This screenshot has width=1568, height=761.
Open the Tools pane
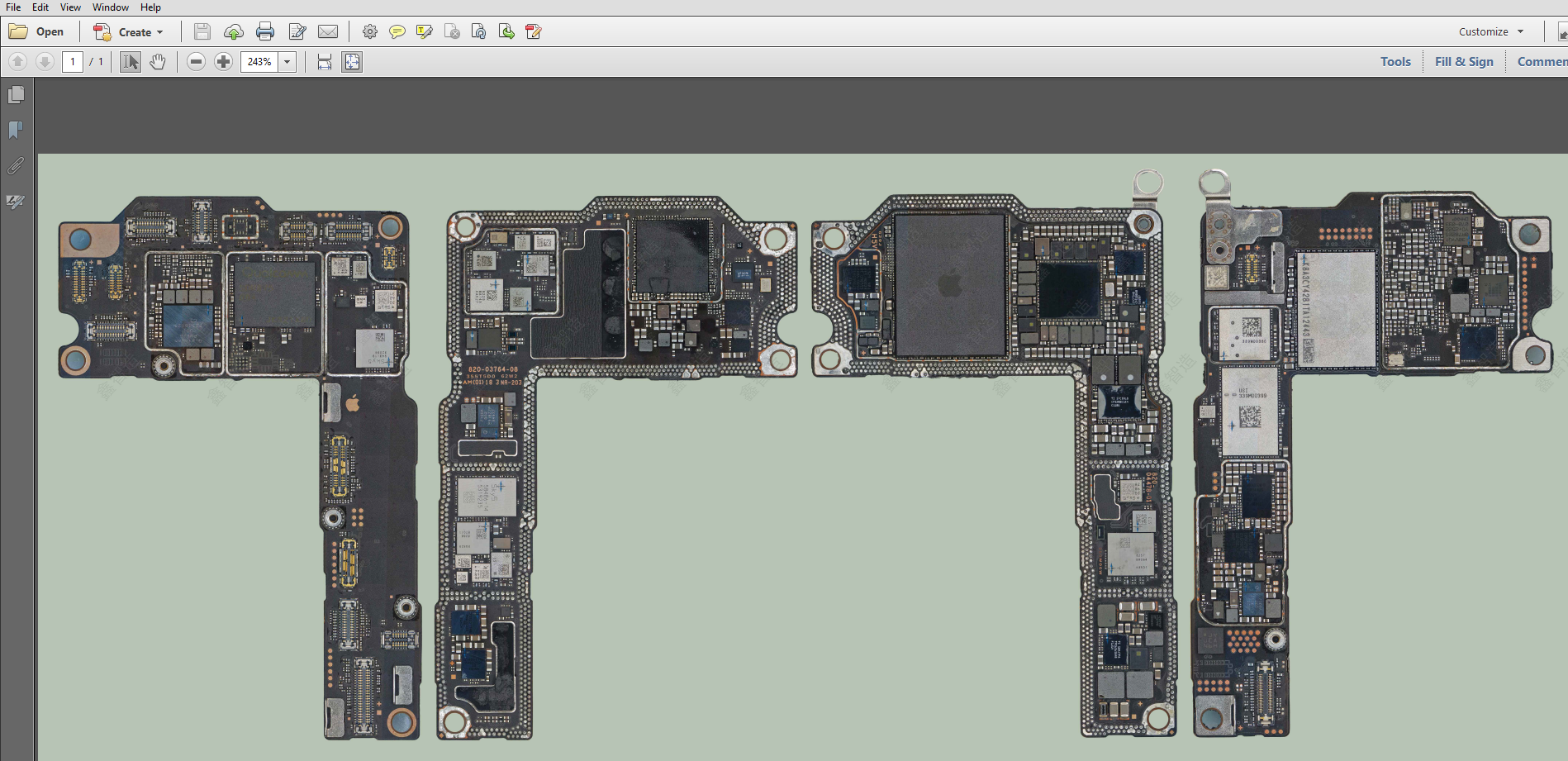pos(1395,62)
